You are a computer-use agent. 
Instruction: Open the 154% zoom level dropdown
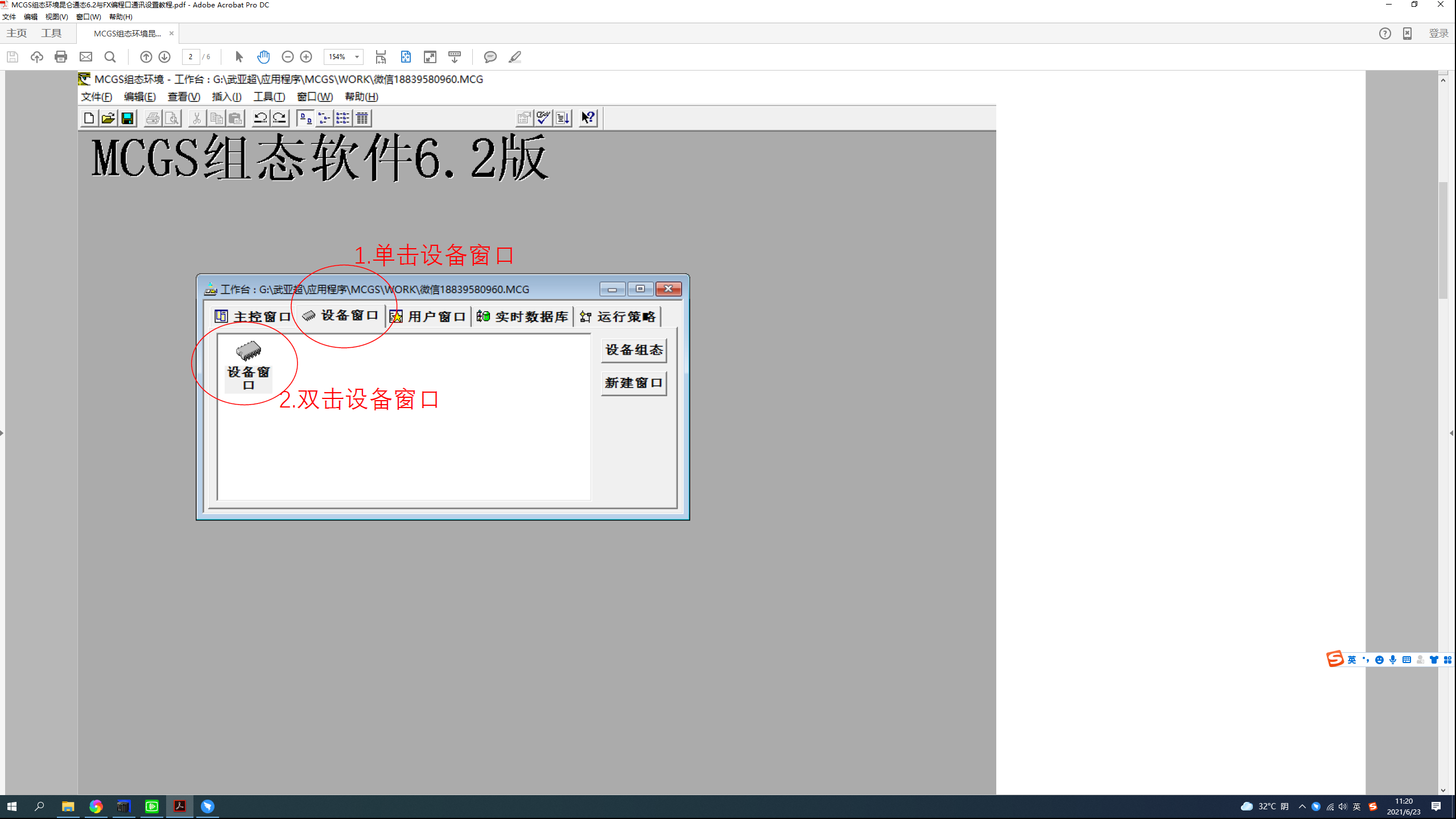[x=357, y=57]
